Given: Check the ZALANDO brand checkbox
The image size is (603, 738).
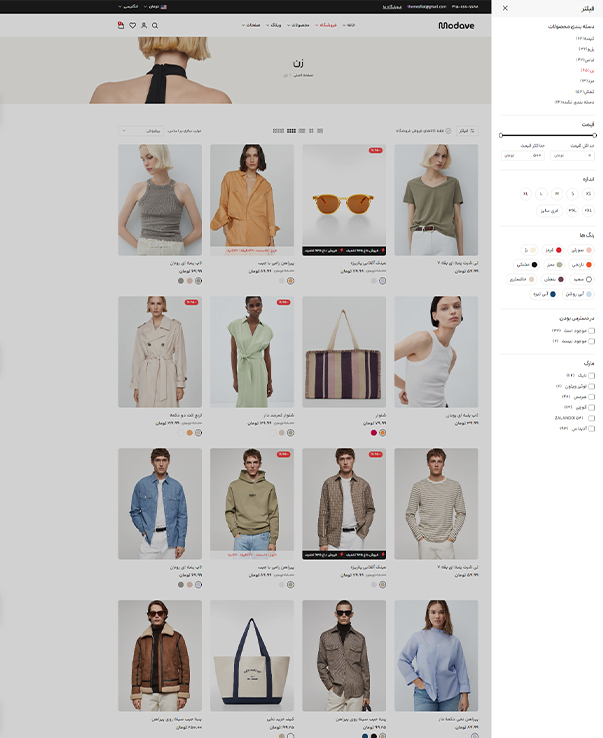Looking at the screenshot, I should tap(592, 418).
